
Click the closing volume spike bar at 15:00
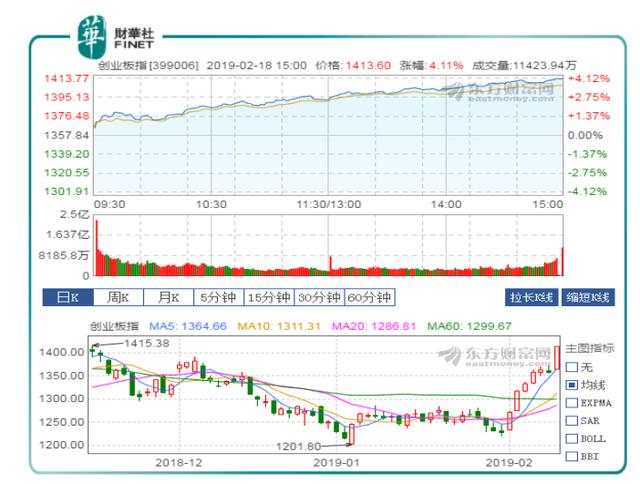click(562, 262)
